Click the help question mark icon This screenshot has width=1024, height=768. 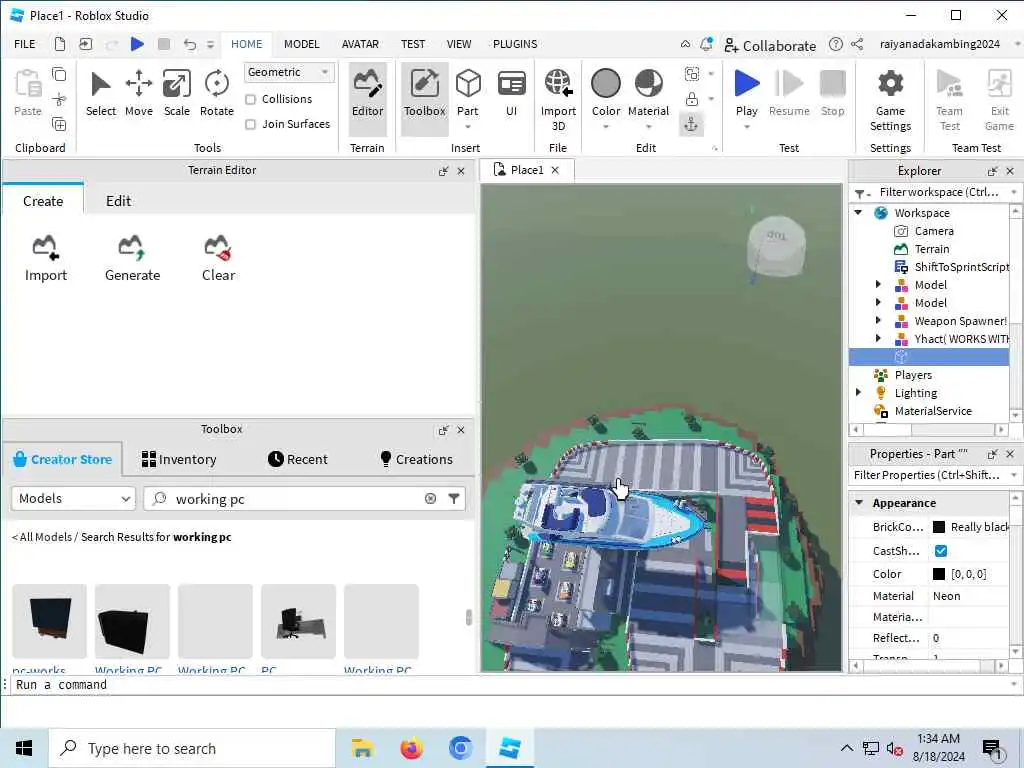[835, 44]
